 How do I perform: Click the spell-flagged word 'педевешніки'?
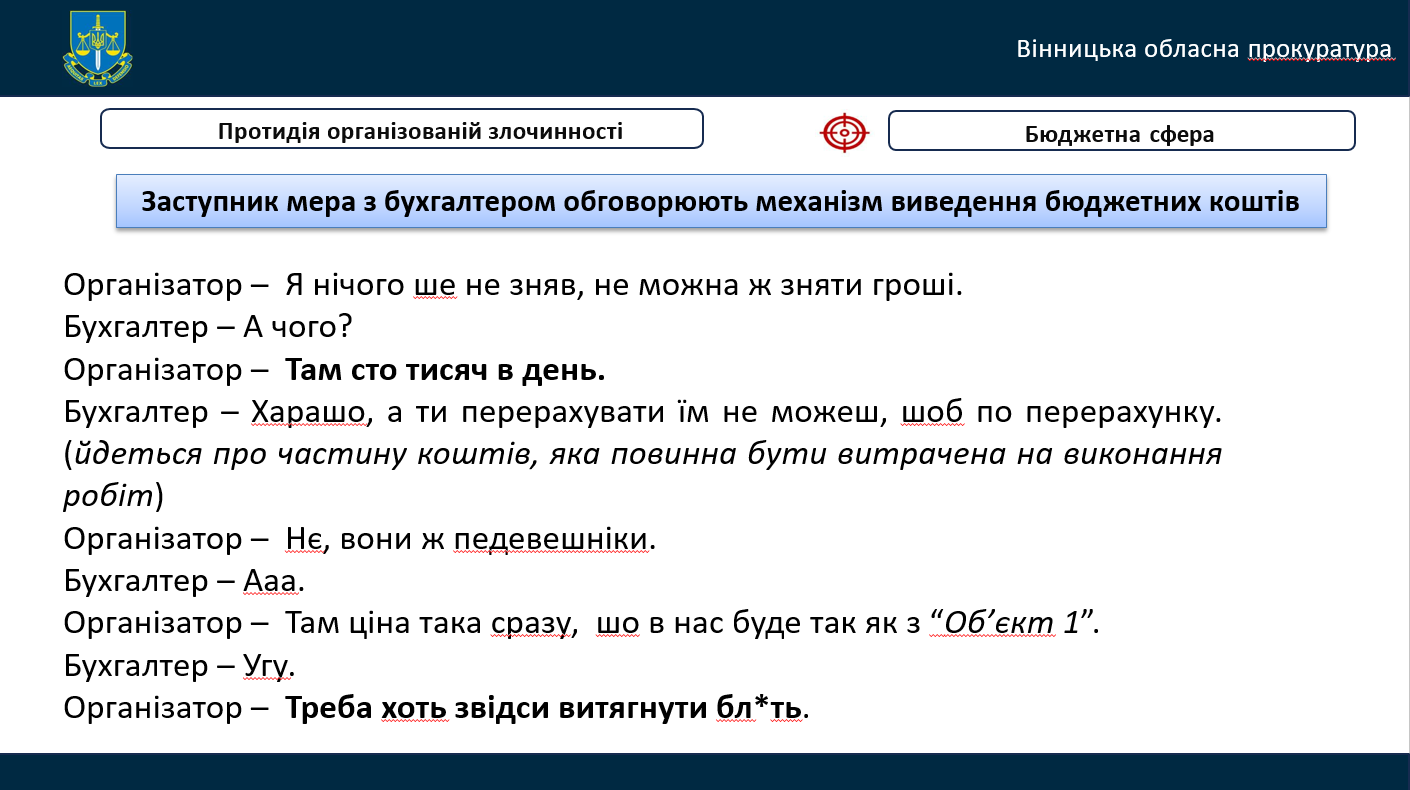pos(551,539)
